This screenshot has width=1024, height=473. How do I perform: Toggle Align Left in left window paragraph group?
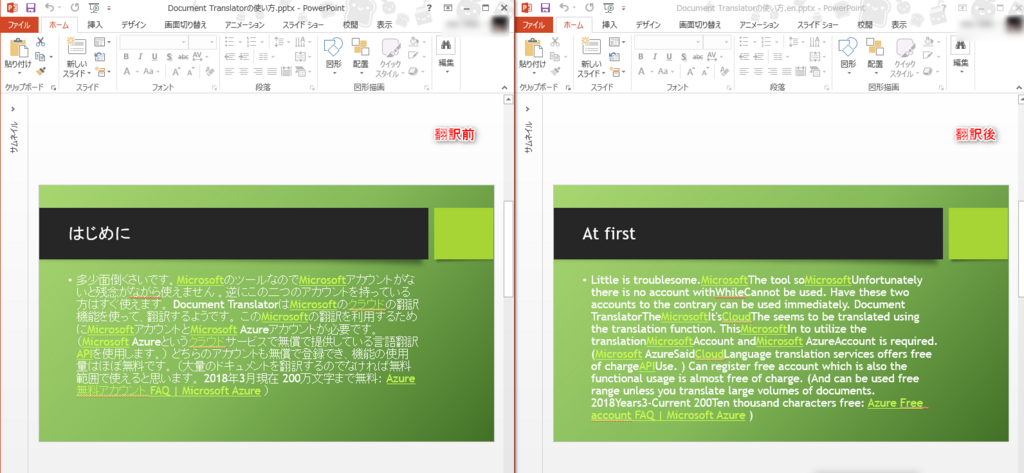click(x=229, y=71)
